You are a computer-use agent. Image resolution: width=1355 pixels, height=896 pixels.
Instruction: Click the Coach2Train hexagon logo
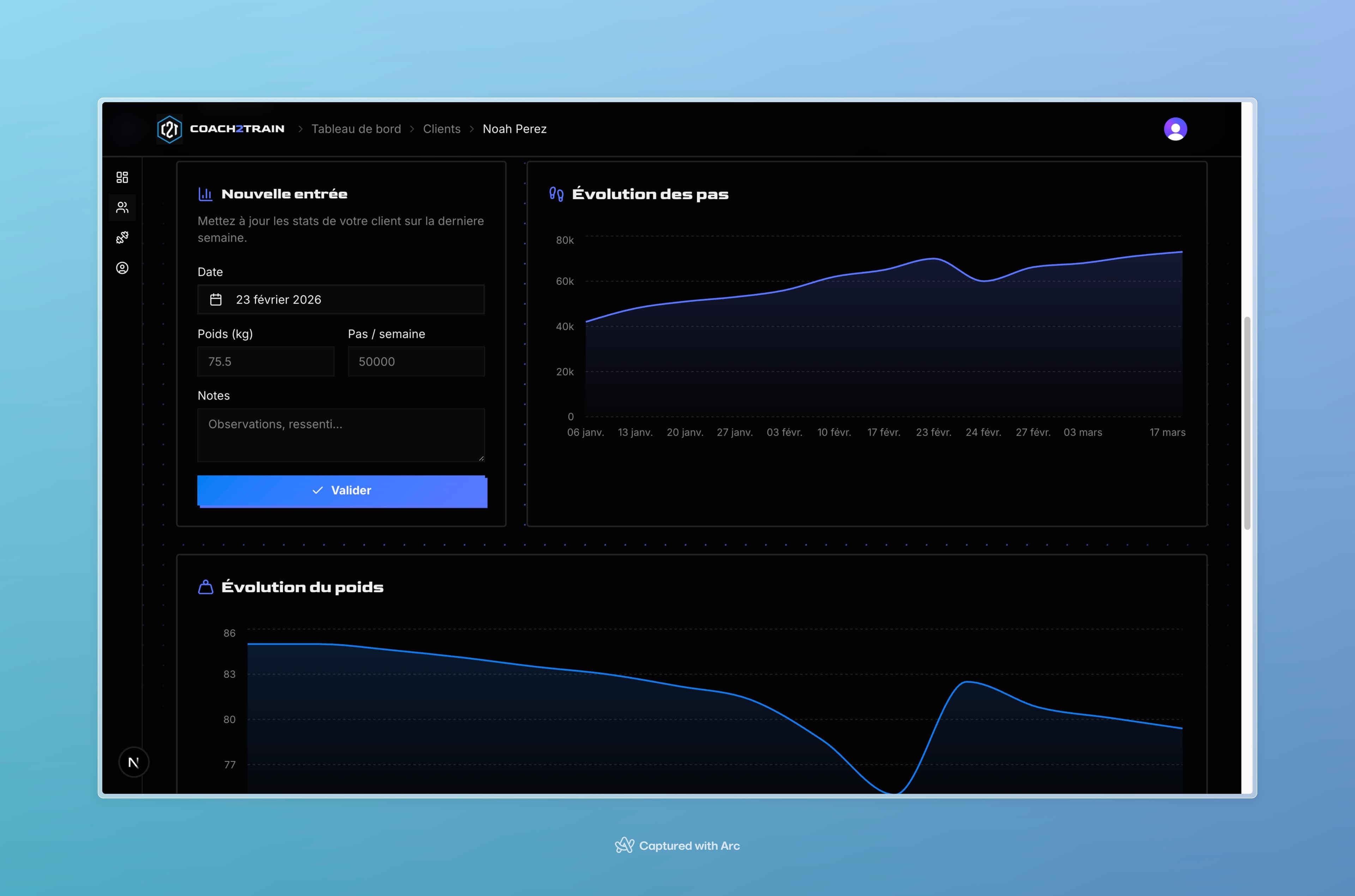pyautogui.click(x=170, y=129)
